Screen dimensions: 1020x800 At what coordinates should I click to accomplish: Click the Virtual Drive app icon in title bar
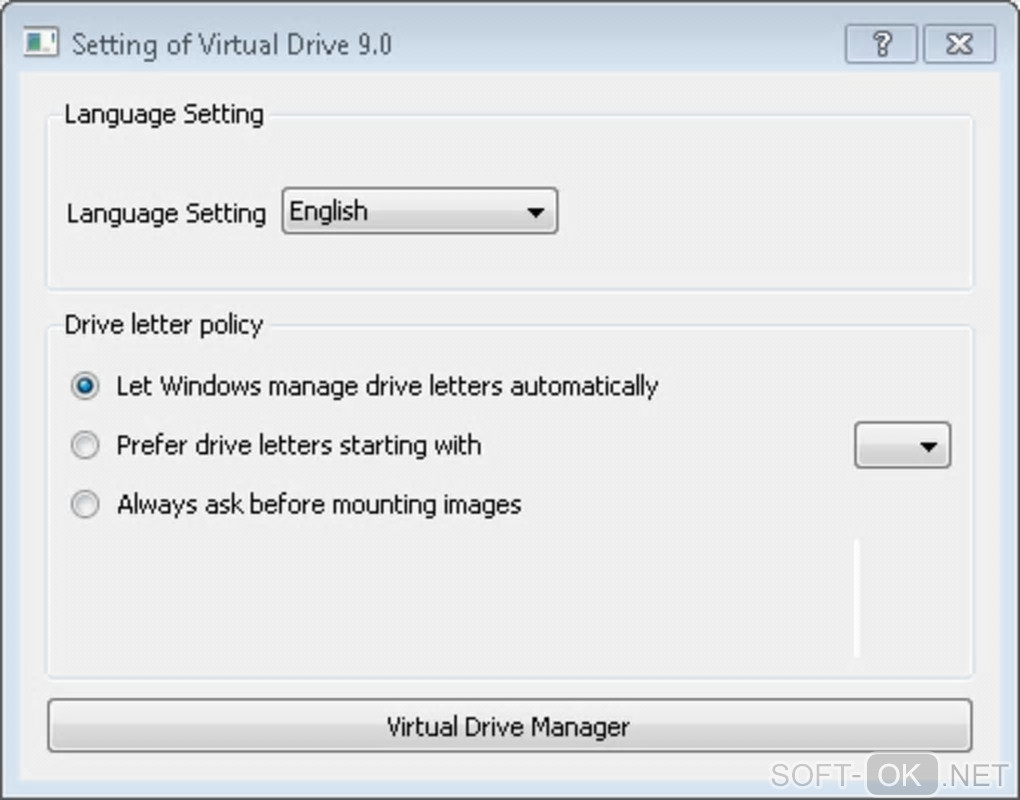[40, 43]
